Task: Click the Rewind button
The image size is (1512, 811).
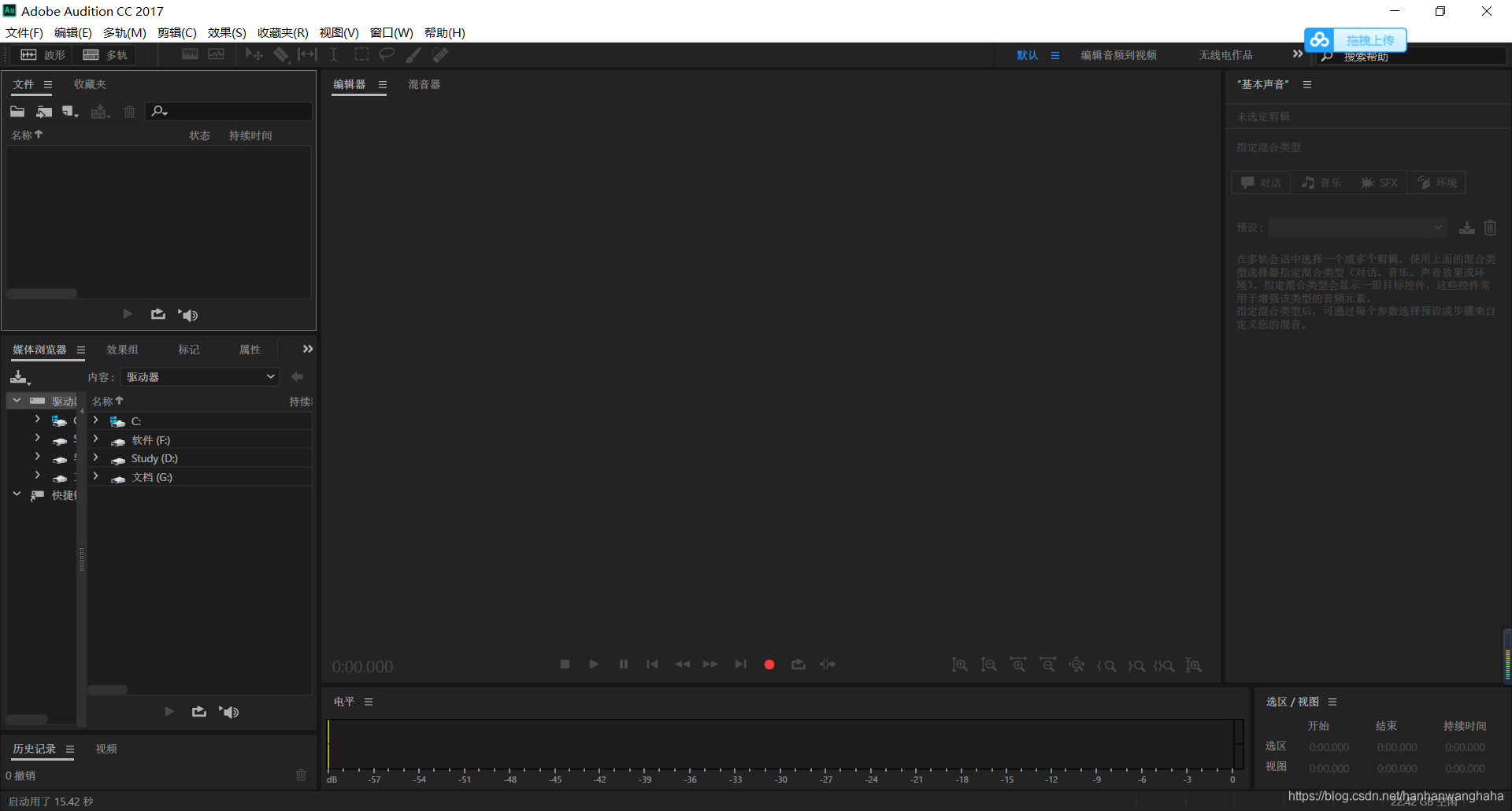Action: pos(682,665)
